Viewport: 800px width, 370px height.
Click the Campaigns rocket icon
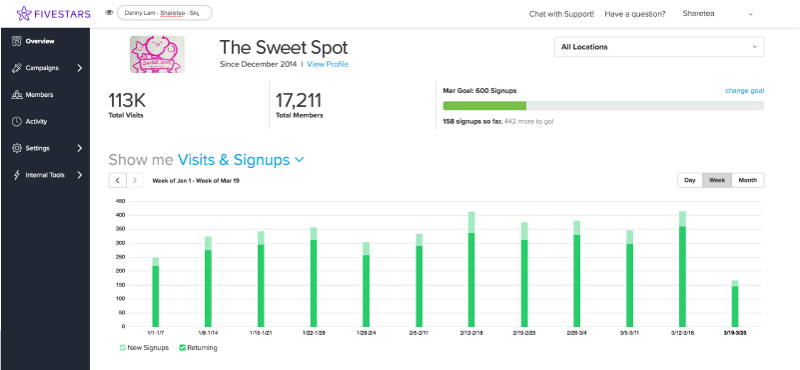click(17, 68)
